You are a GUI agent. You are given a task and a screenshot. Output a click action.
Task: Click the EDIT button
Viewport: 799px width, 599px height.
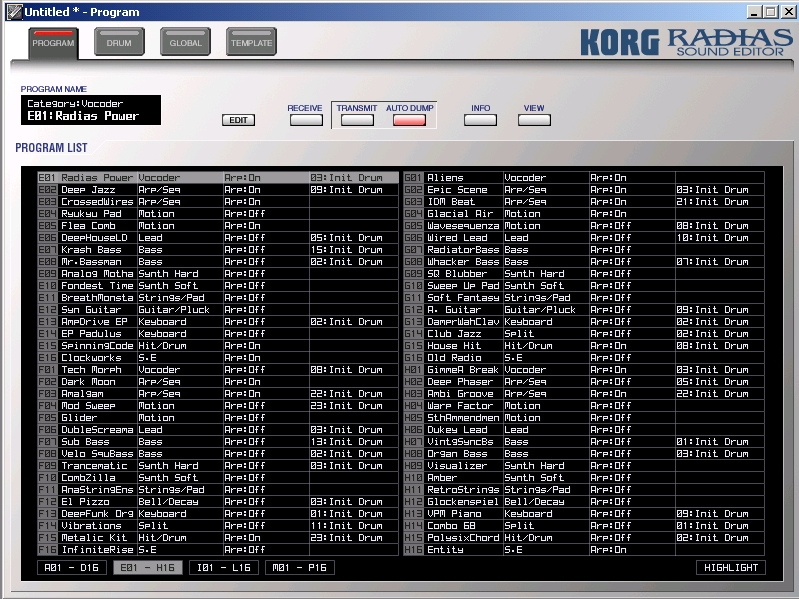tap(238, 120)
